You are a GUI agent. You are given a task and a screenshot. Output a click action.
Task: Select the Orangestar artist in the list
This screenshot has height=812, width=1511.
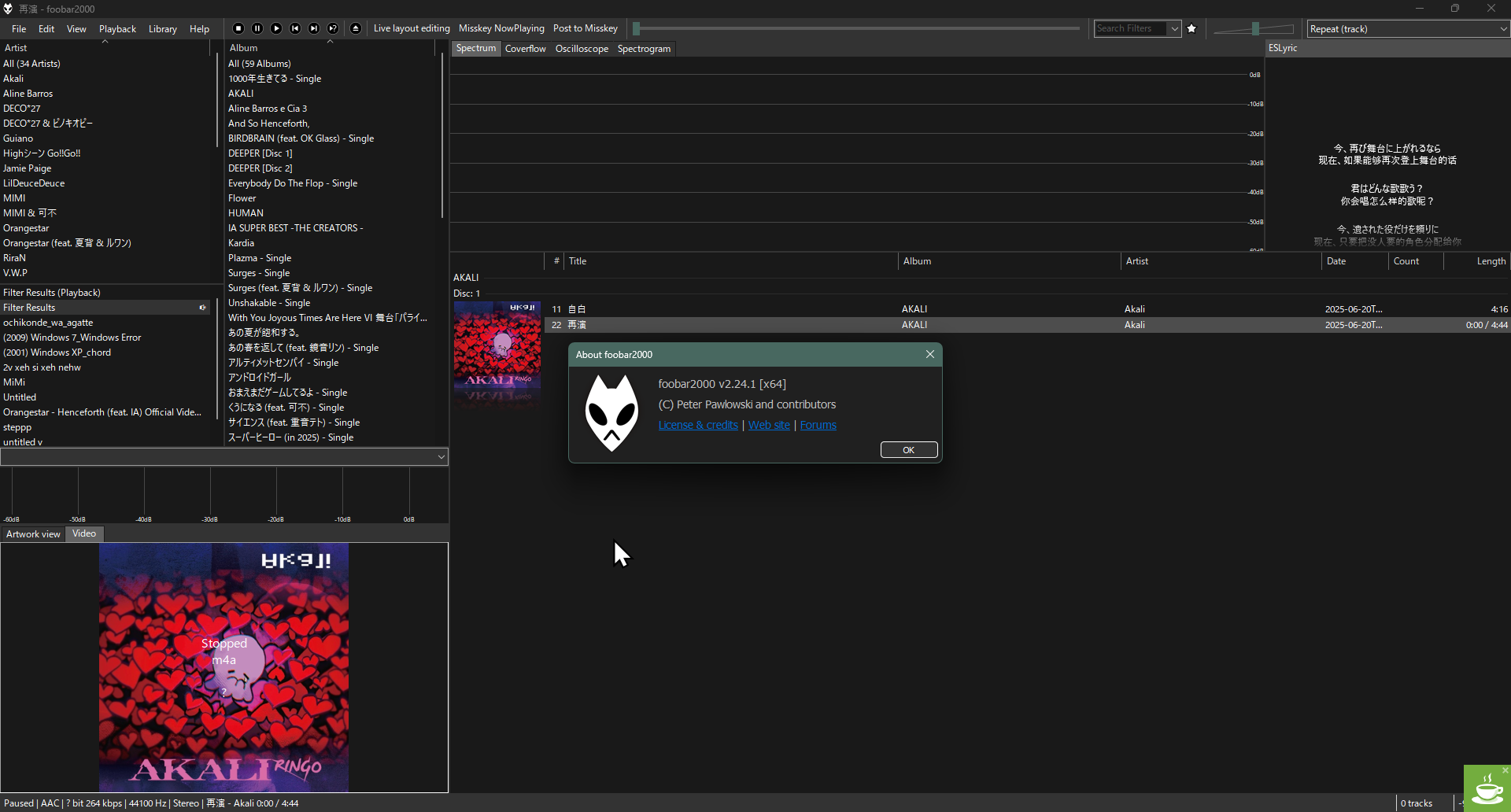click(26, 228)
